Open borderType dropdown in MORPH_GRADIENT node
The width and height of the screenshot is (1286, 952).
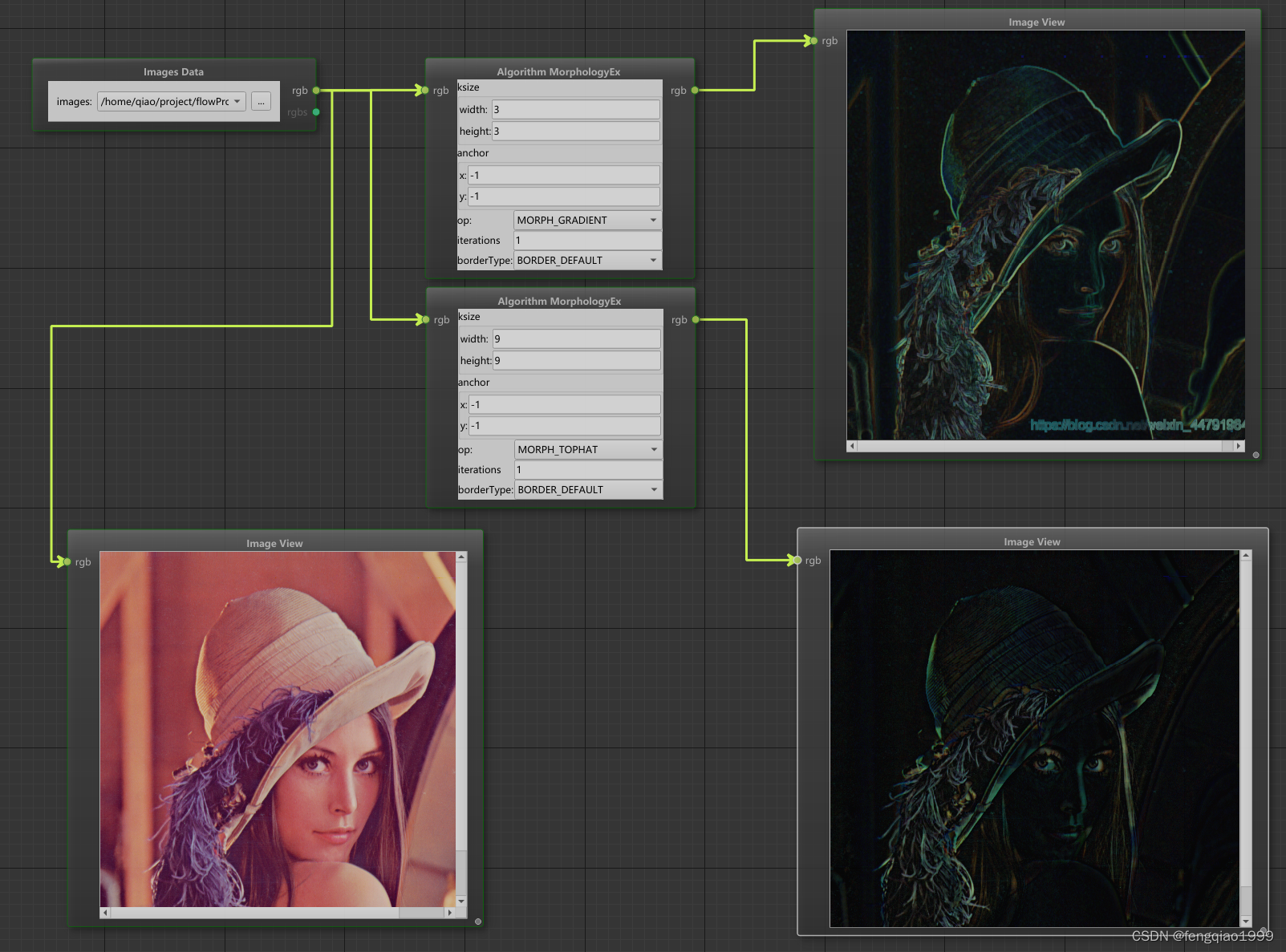[x=588, y=261]
